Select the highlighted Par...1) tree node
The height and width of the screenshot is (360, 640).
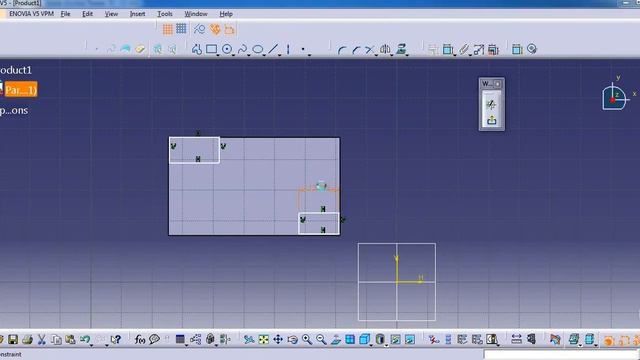tap(21, 90)
